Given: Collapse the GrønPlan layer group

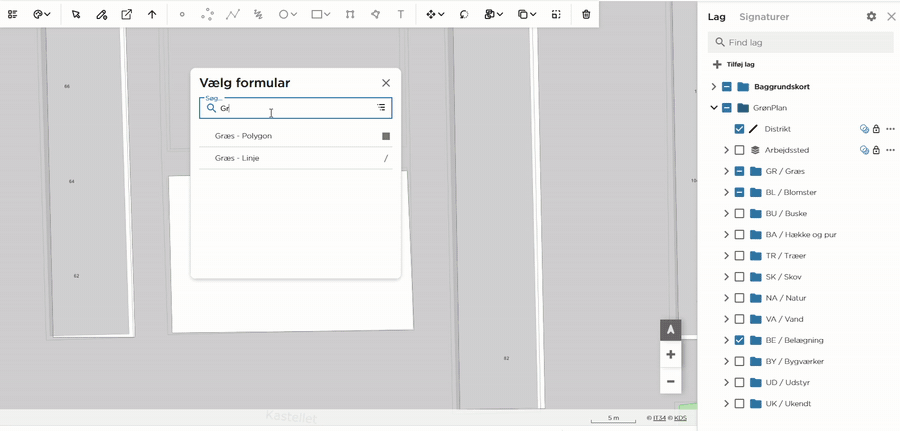Looking at the screenshot, I should pyautogui.click(x=713, y=108).
